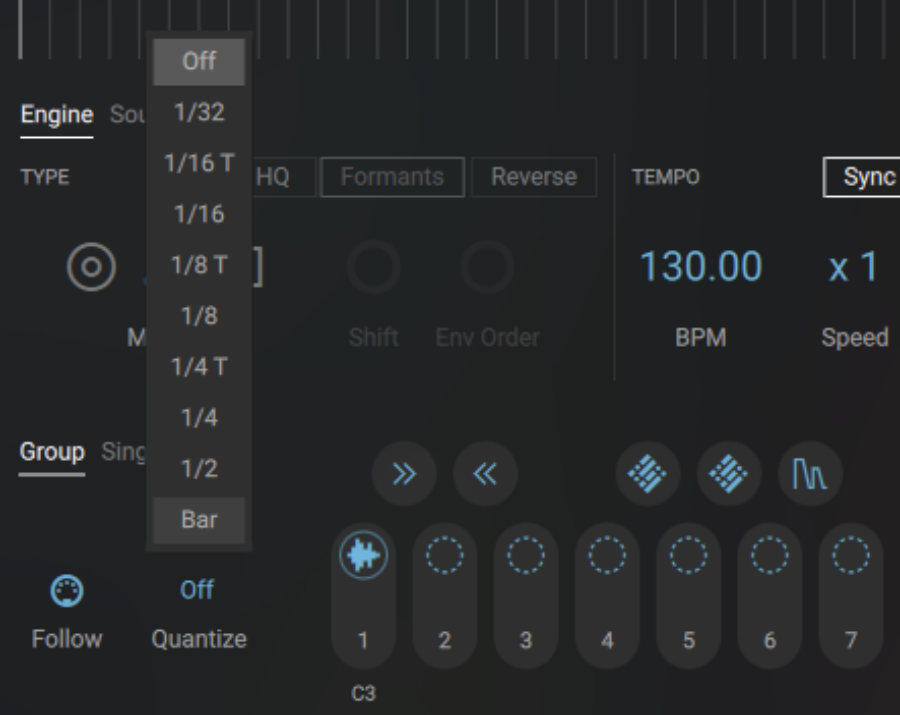Select 1/8 from the Quantize dropdown

(198, 317)
